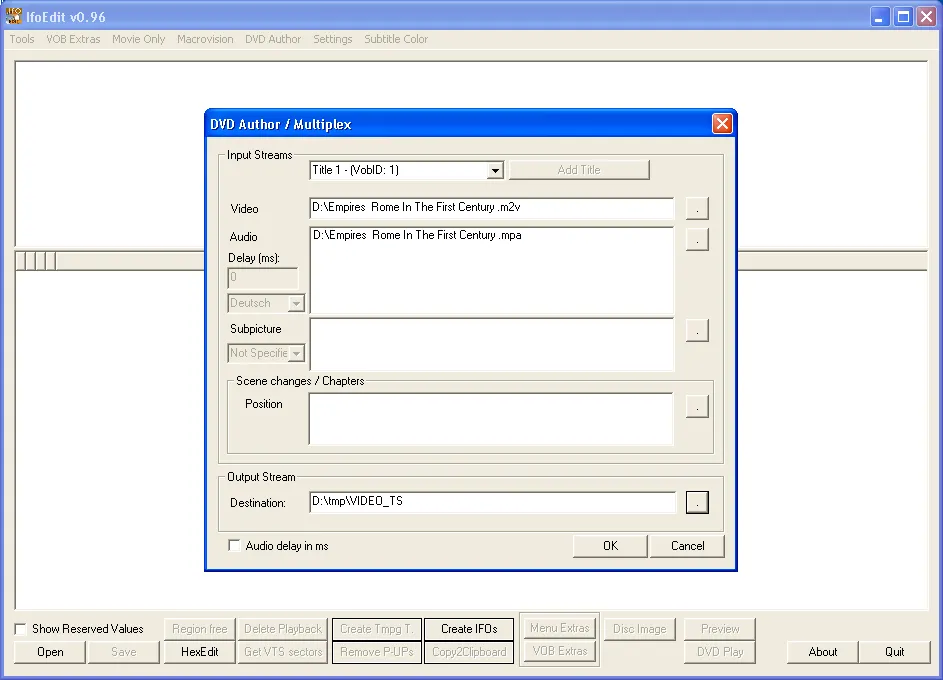
Task: Click into the Destination path field
Action: tap(492, 502)
